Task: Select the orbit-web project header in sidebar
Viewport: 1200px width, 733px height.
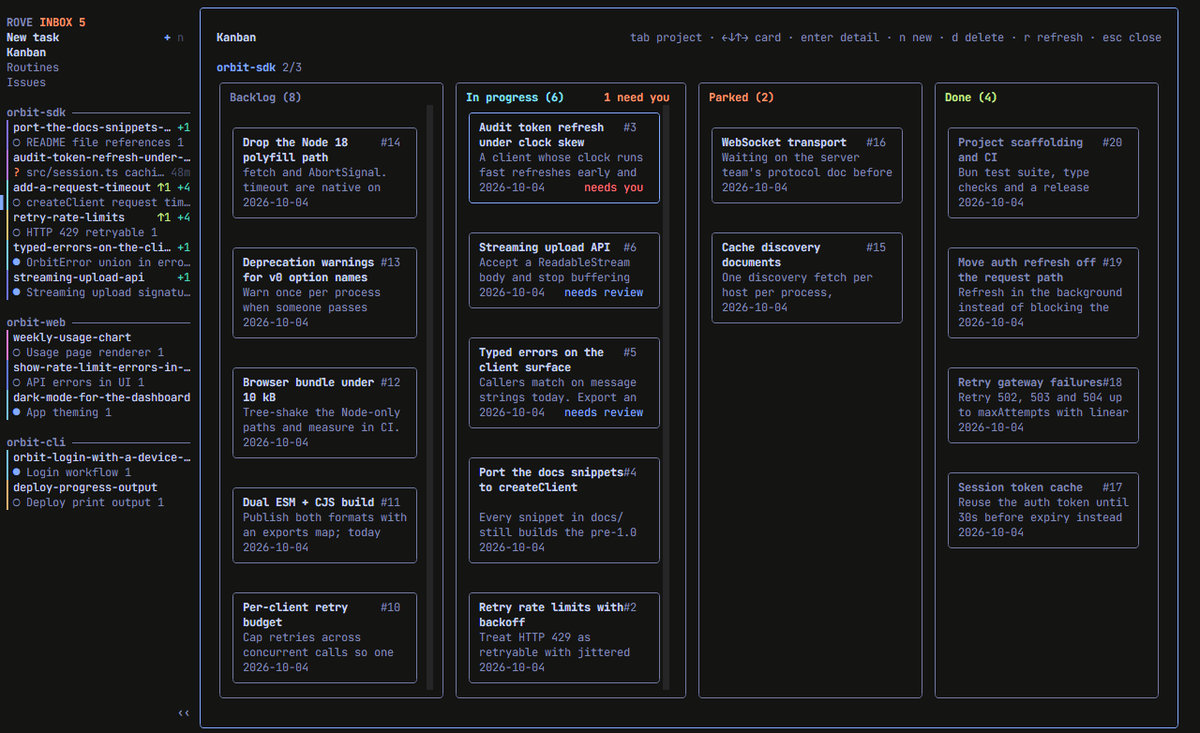Action: (36, 322)
